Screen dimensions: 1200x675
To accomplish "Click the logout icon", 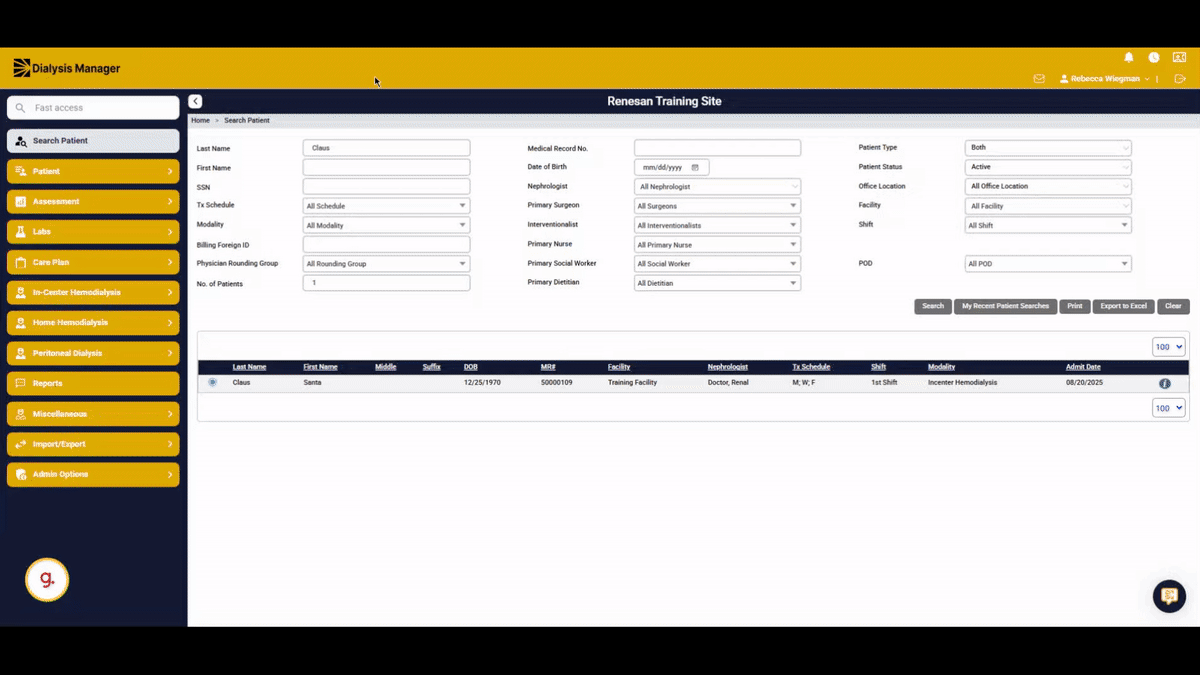I will pos(1180,79).
